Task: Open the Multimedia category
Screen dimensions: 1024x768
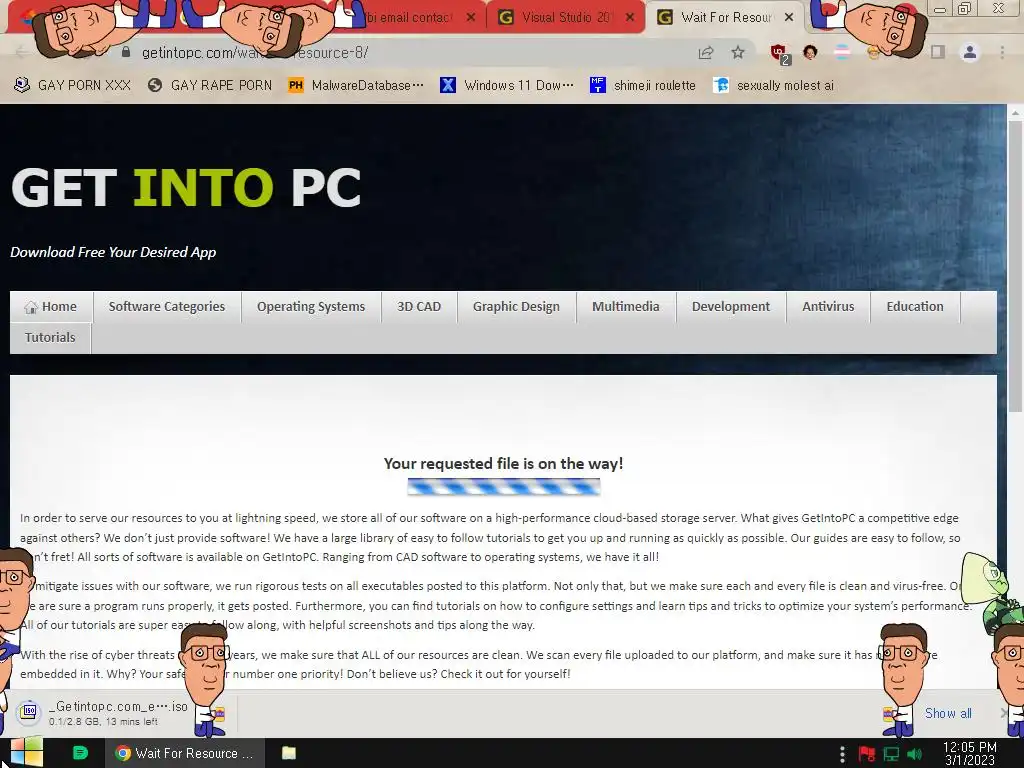Action: click(626, 307)
